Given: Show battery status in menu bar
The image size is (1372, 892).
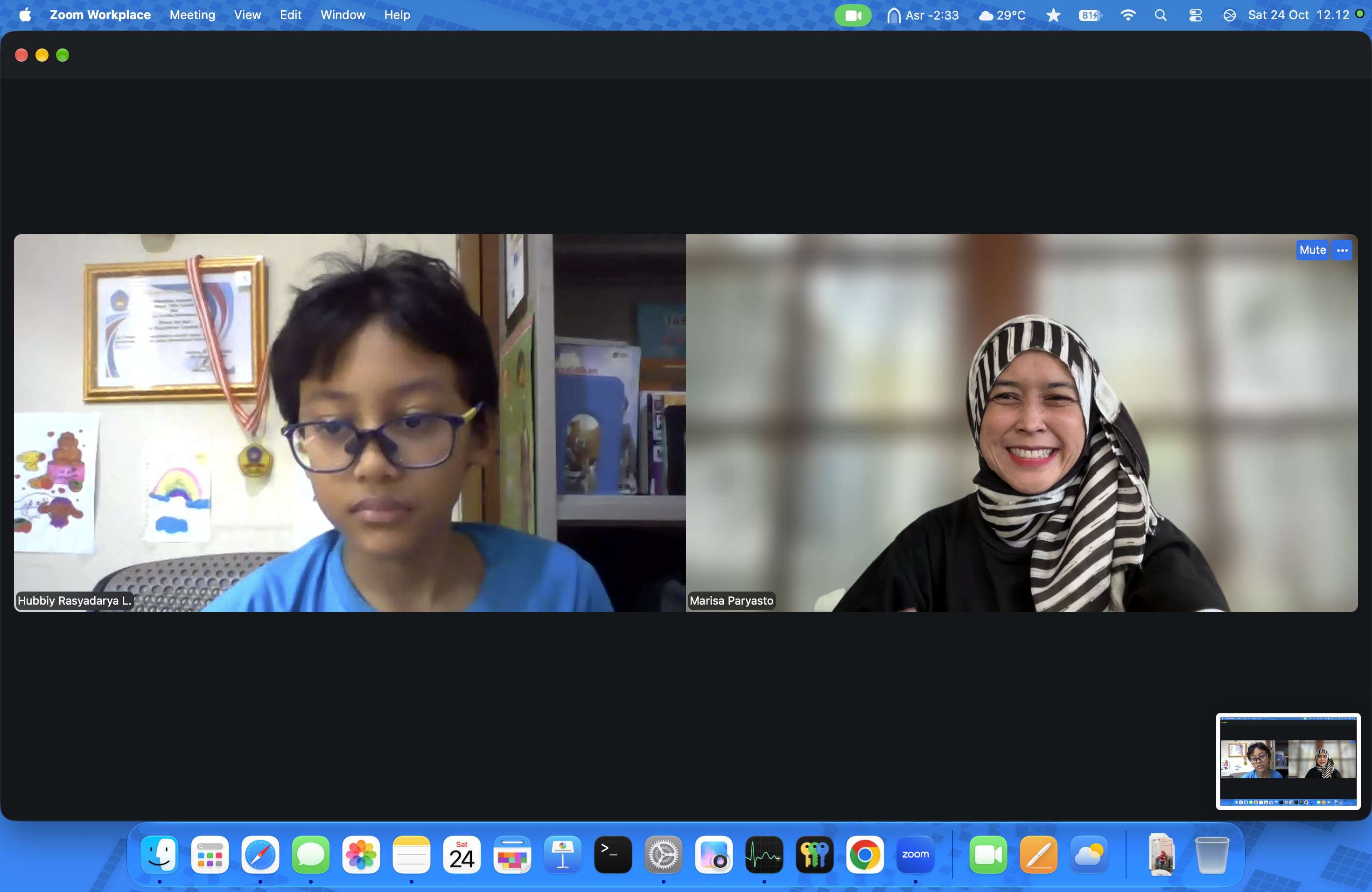Looking at the screenshot, I should [x=1090, y=15].
